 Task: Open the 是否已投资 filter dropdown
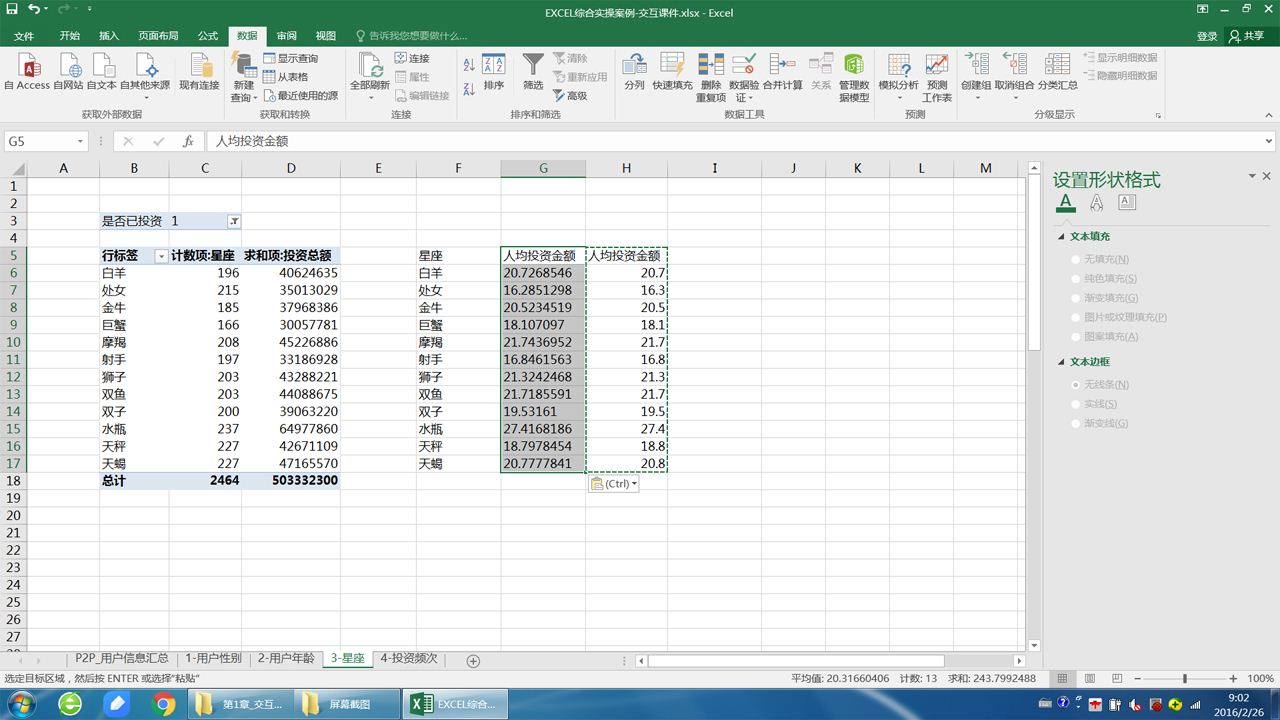pyautogui.click(x=234, y=221)
